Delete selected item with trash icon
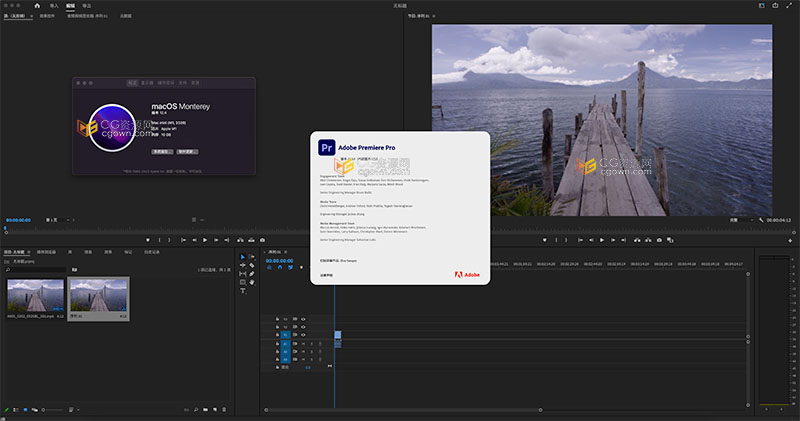 224,410
